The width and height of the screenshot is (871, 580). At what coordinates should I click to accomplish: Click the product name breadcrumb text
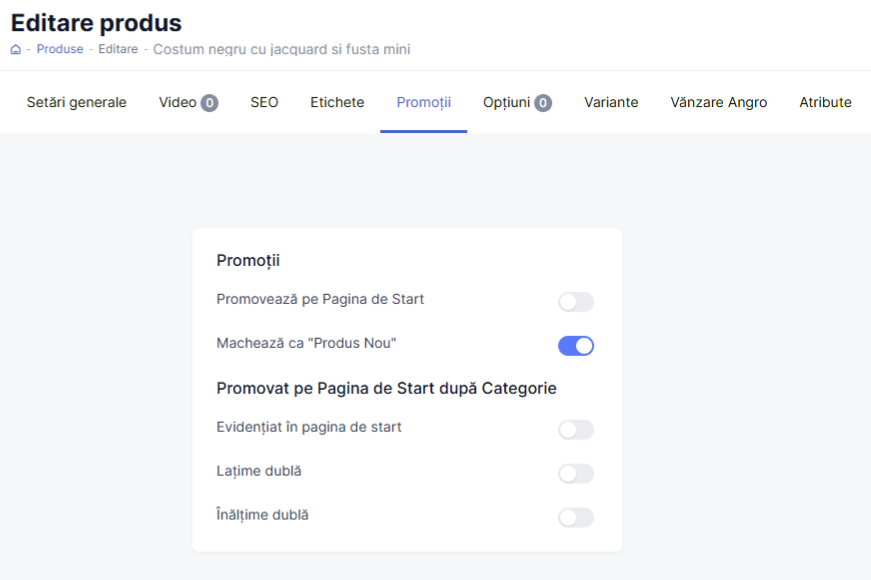pyautogui.click(x=281, y=49)
